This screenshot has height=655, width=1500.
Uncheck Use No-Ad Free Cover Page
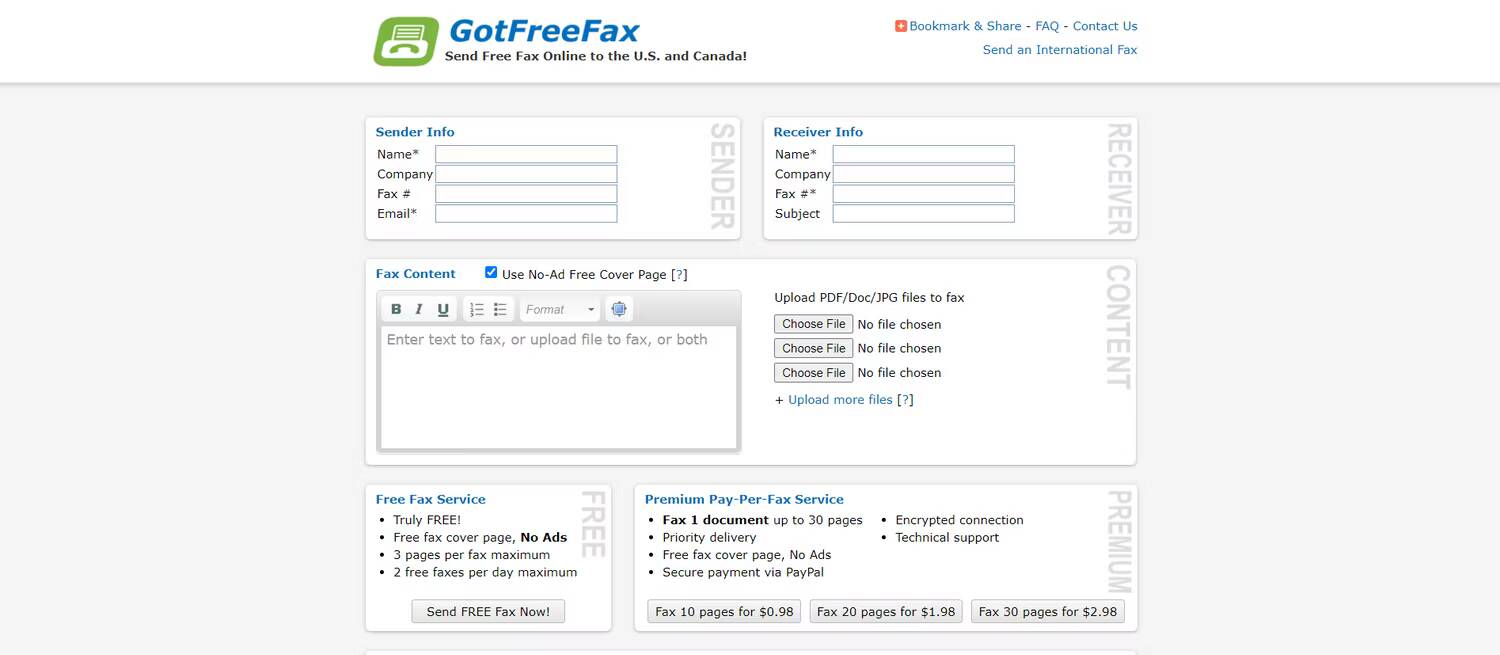point(490,271)
